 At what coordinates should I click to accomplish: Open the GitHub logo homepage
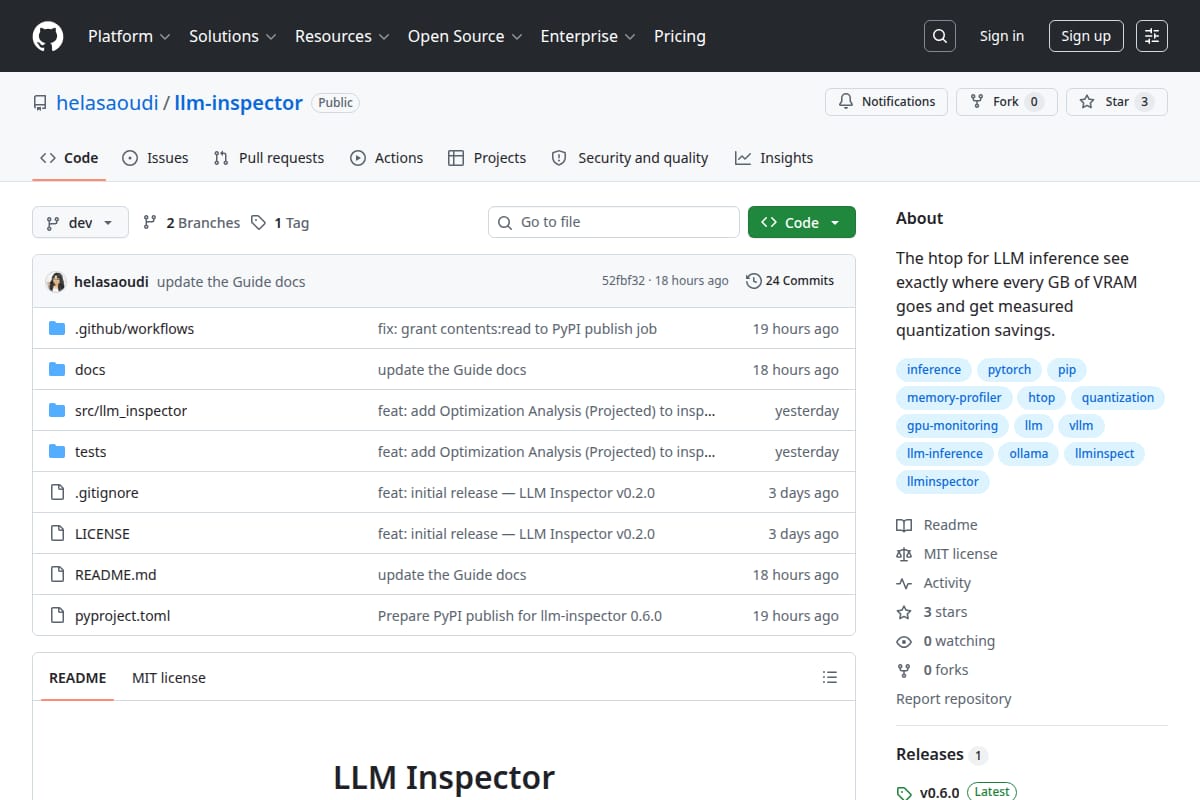coord(48,36)
